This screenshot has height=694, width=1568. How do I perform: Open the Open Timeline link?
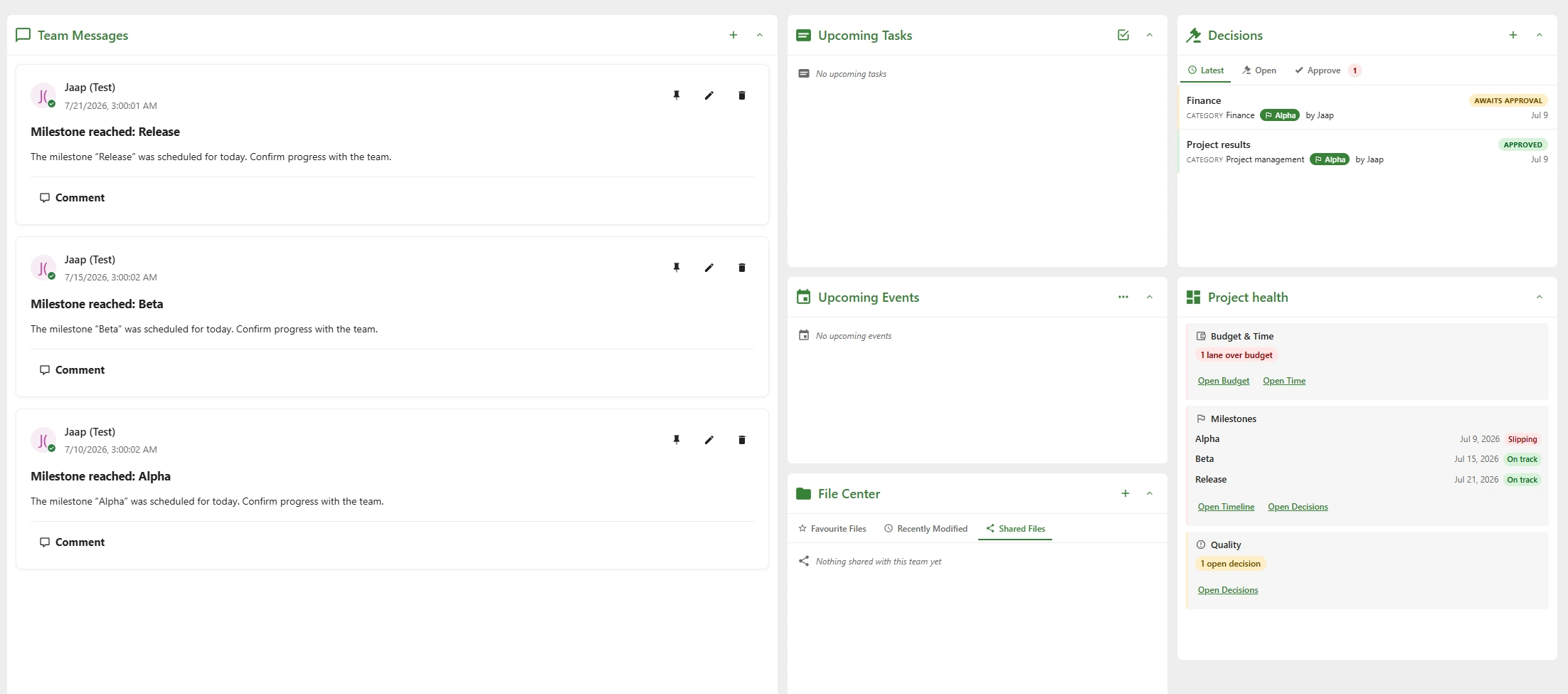(x=1226, y=507)
